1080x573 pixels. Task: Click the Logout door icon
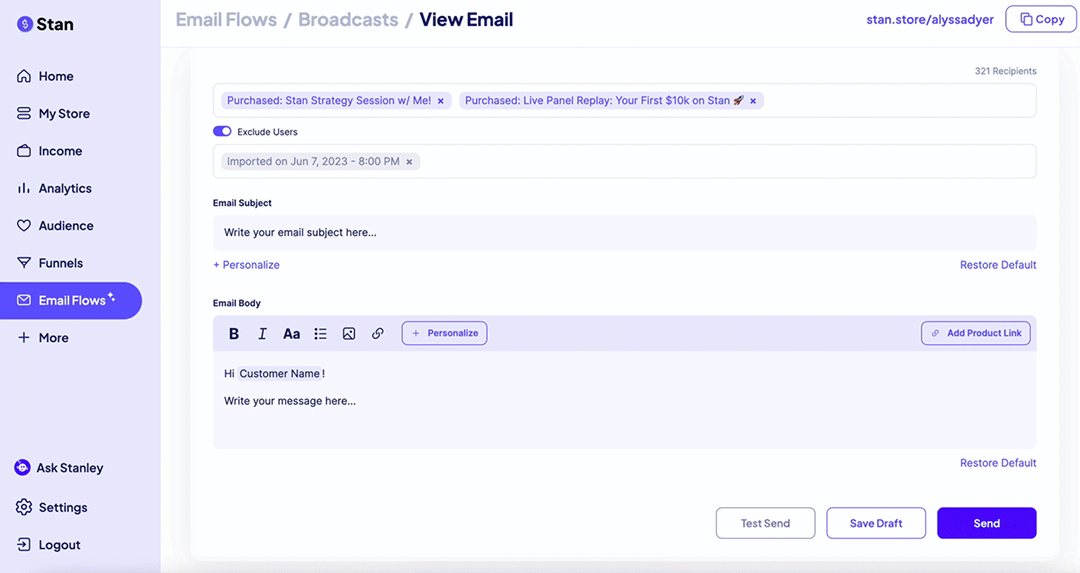(x=24, y=544)
